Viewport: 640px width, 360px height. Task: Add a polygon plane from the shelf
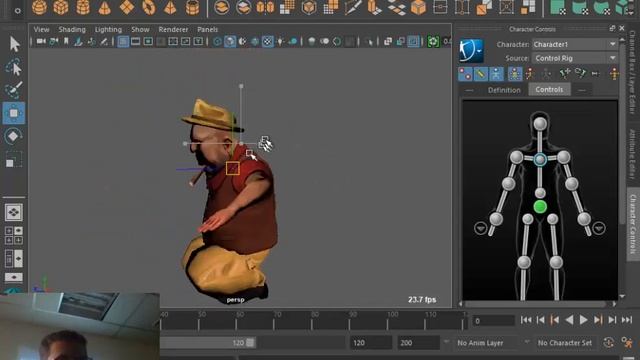coord(127,7)
